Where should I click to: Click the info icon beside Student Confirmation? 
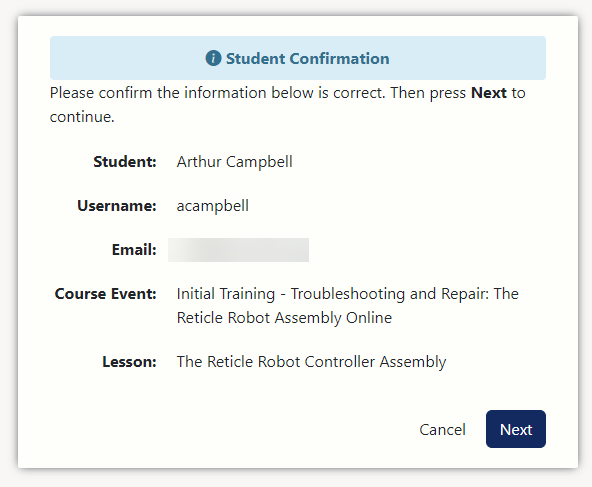[213, 59]
